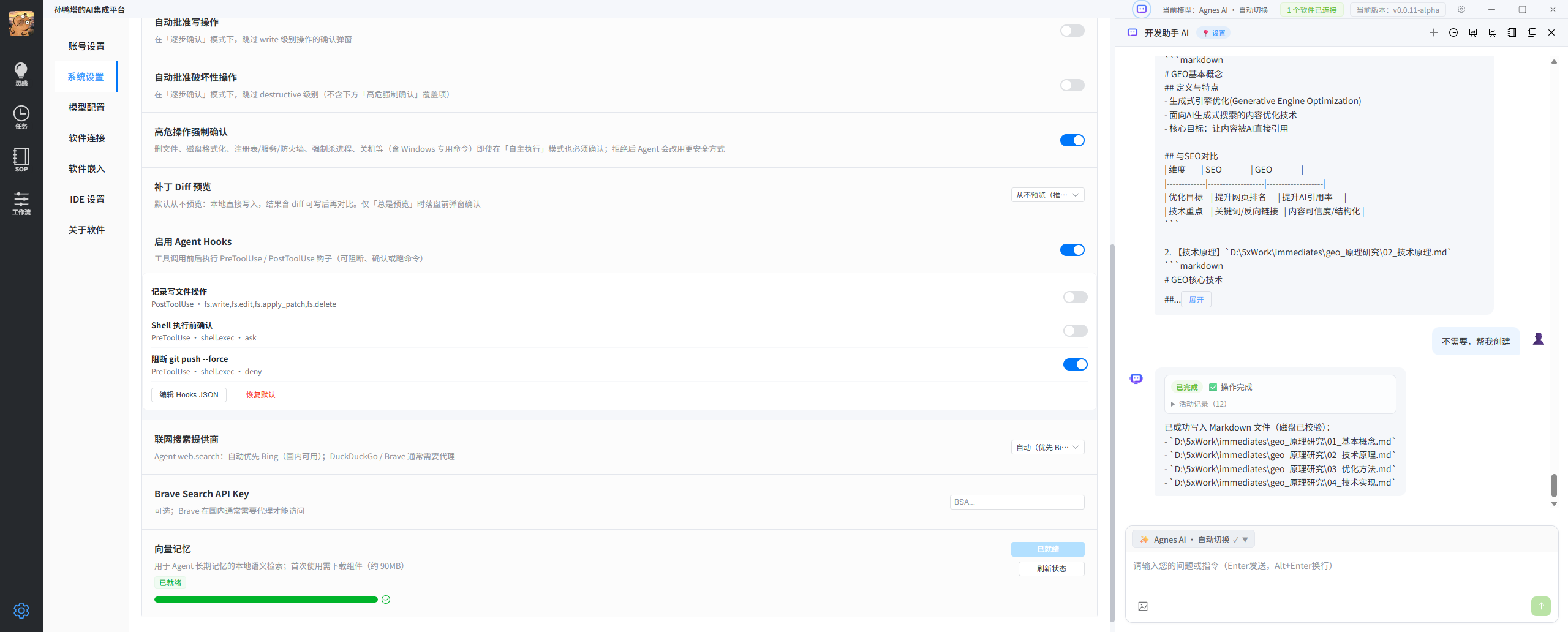Enable the Shell 执行前确认 hook switch
The image size is (1568, 632).
(1076, 331)
